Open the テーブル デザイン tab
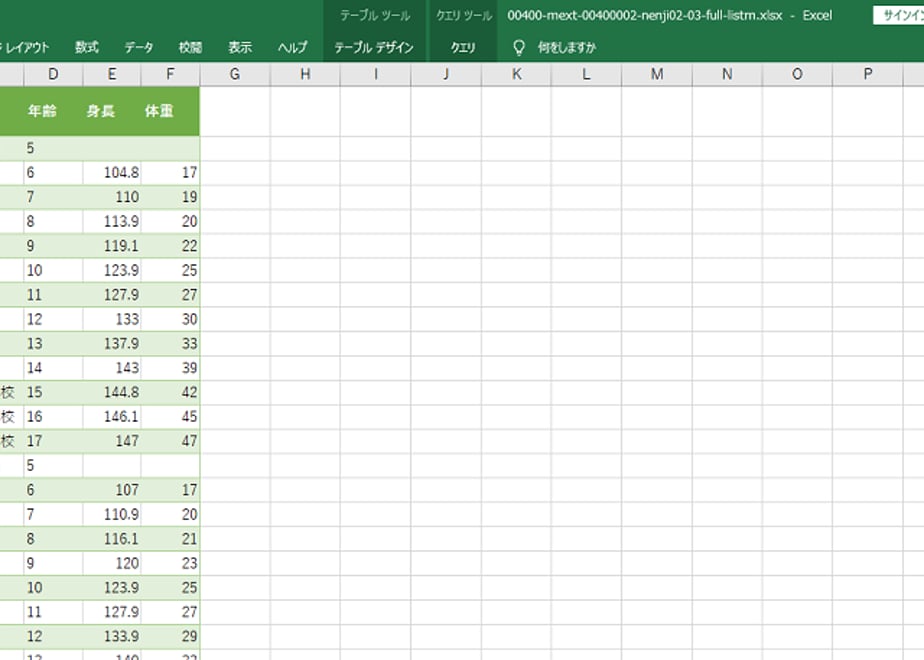This screenshot has width=924, height=660. 374,48
